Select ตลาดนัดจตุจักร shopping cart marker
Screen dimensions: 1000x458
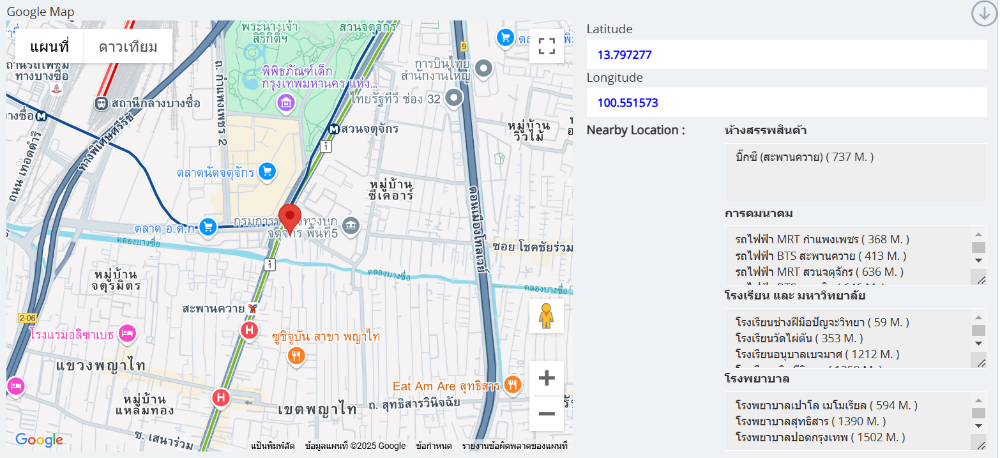pyautogui.click(x=267, y=171)
